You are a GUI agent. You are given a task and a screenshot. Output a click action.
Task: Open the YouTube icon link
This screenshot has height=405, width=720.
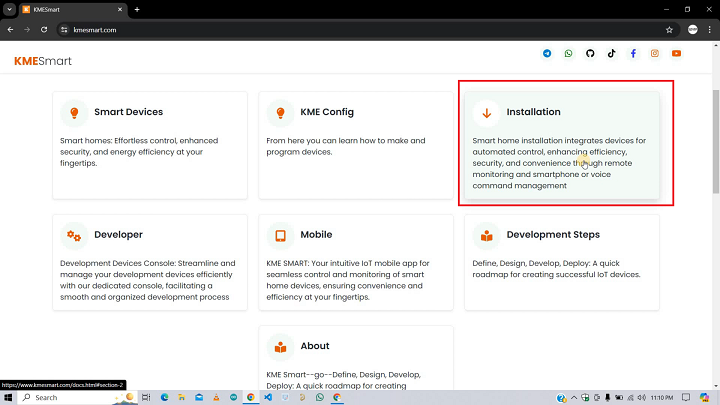point(676,53)
